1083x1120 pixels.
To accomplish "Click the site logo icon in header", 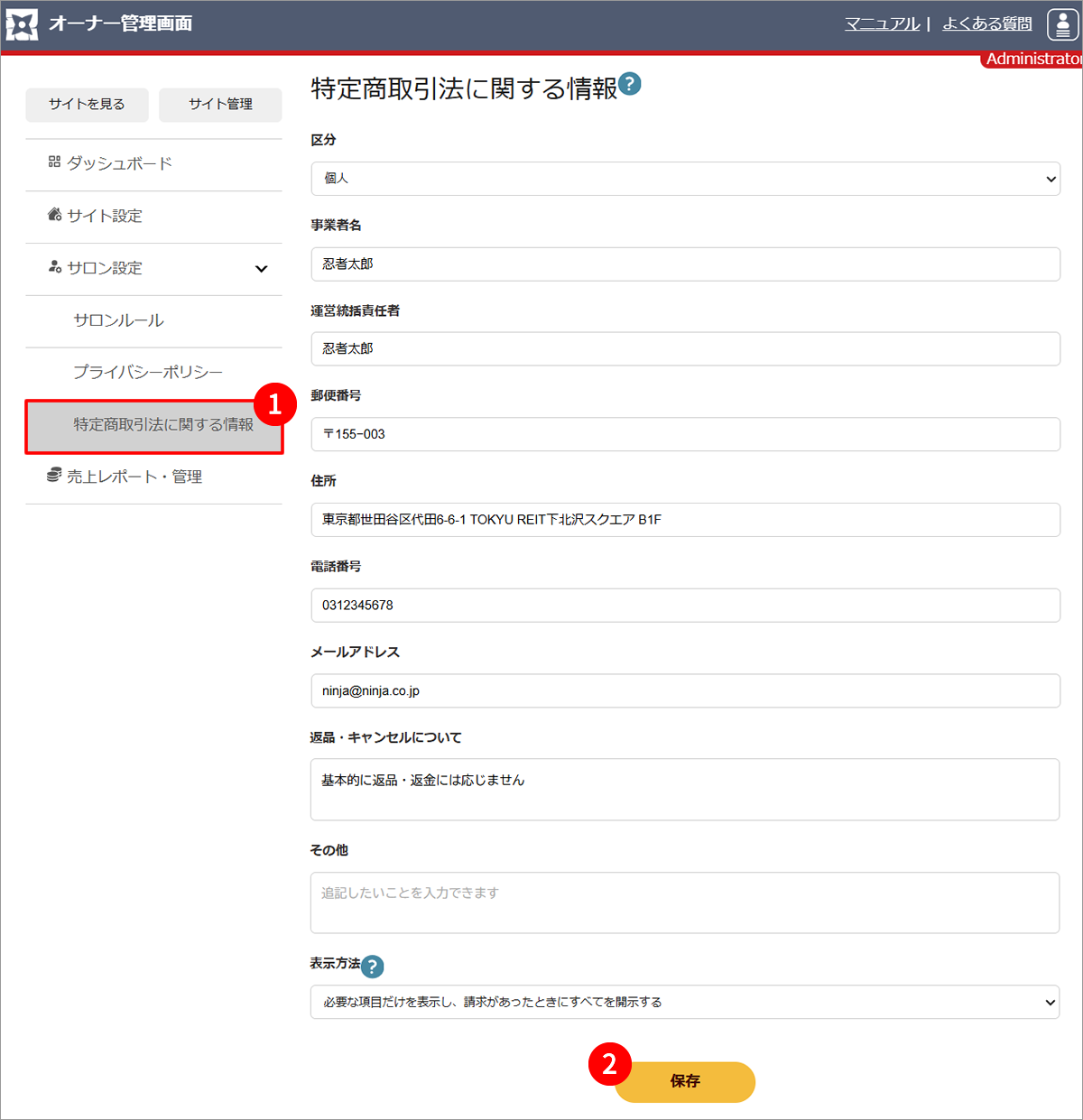I will [x=22, y=24].
